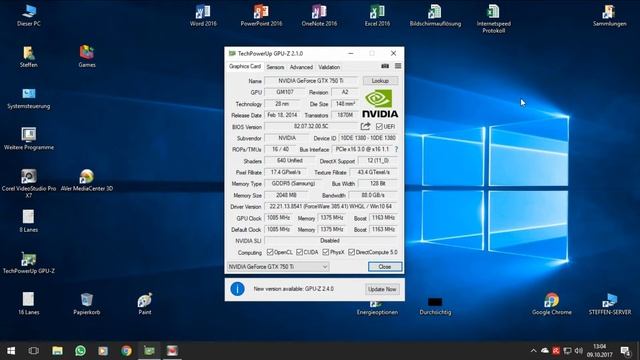
Task: Open Durchsichtig desktop icon
Action: 435,306
